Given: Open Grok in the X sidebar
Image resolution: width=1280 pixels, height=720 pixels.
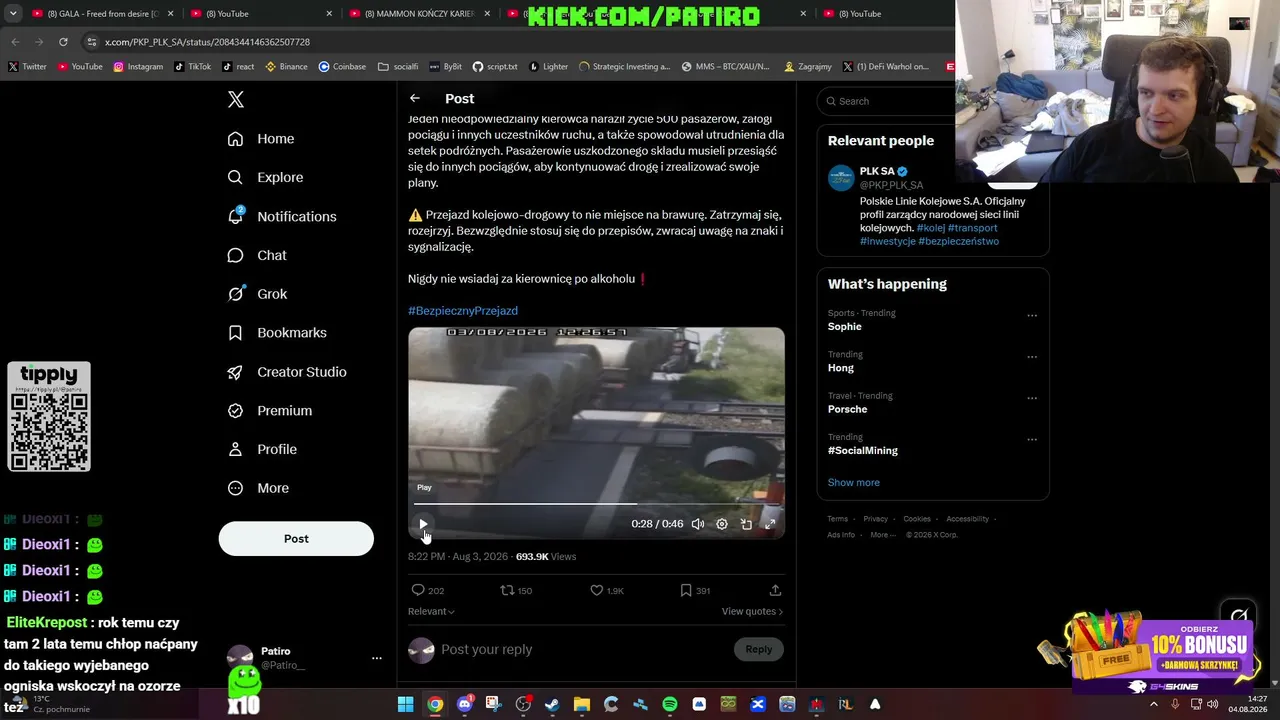Looking at the screenshot, I should 257,294.
